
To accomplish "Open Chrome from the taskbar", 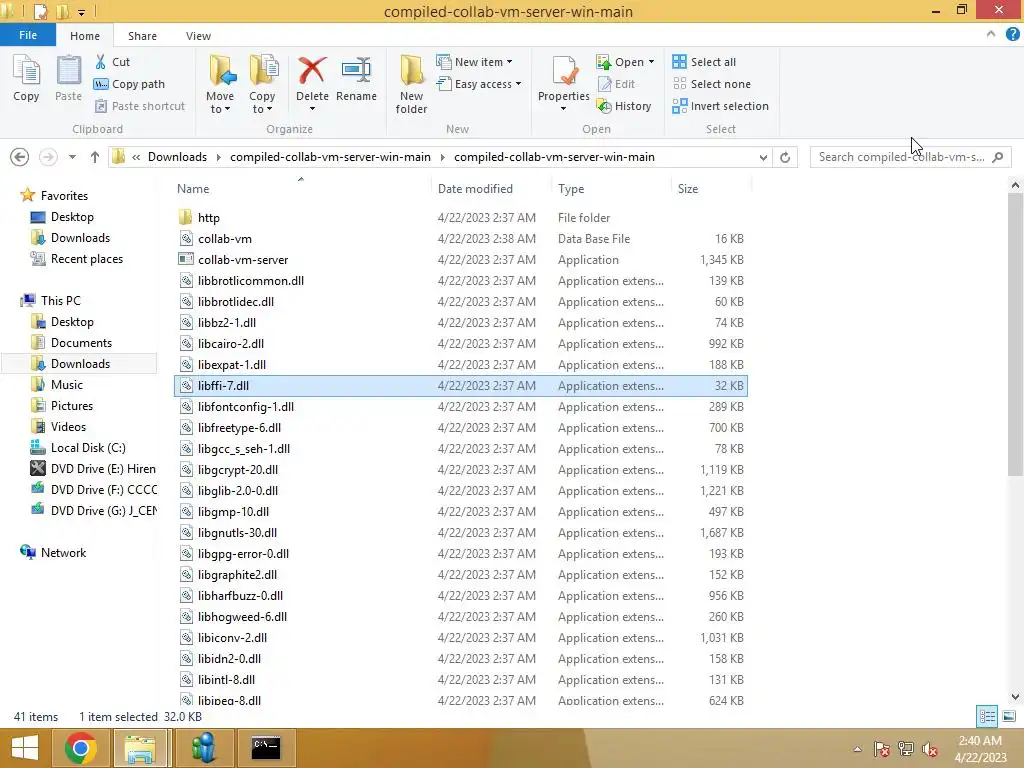I will (x=81, y=748).
